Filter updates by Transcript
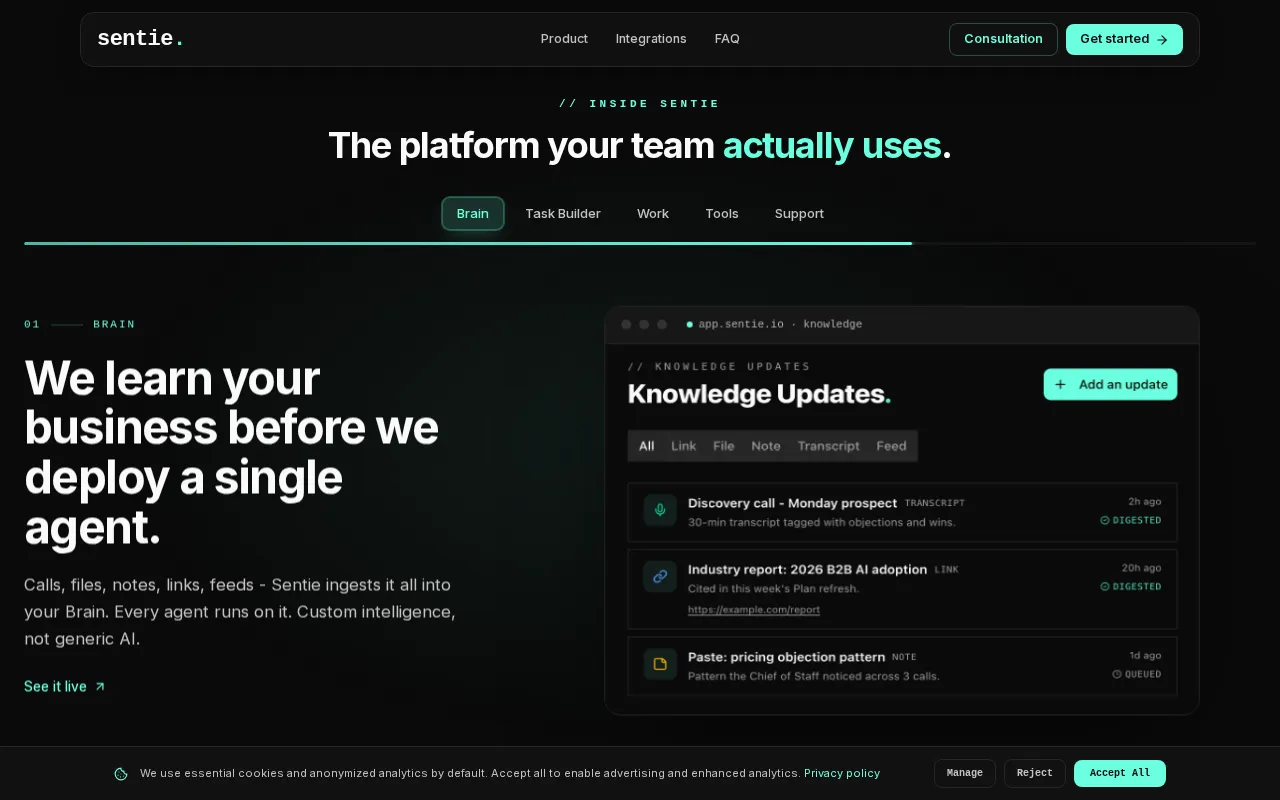Viewport: 1280px width, 800px height. tap(829, 446)
